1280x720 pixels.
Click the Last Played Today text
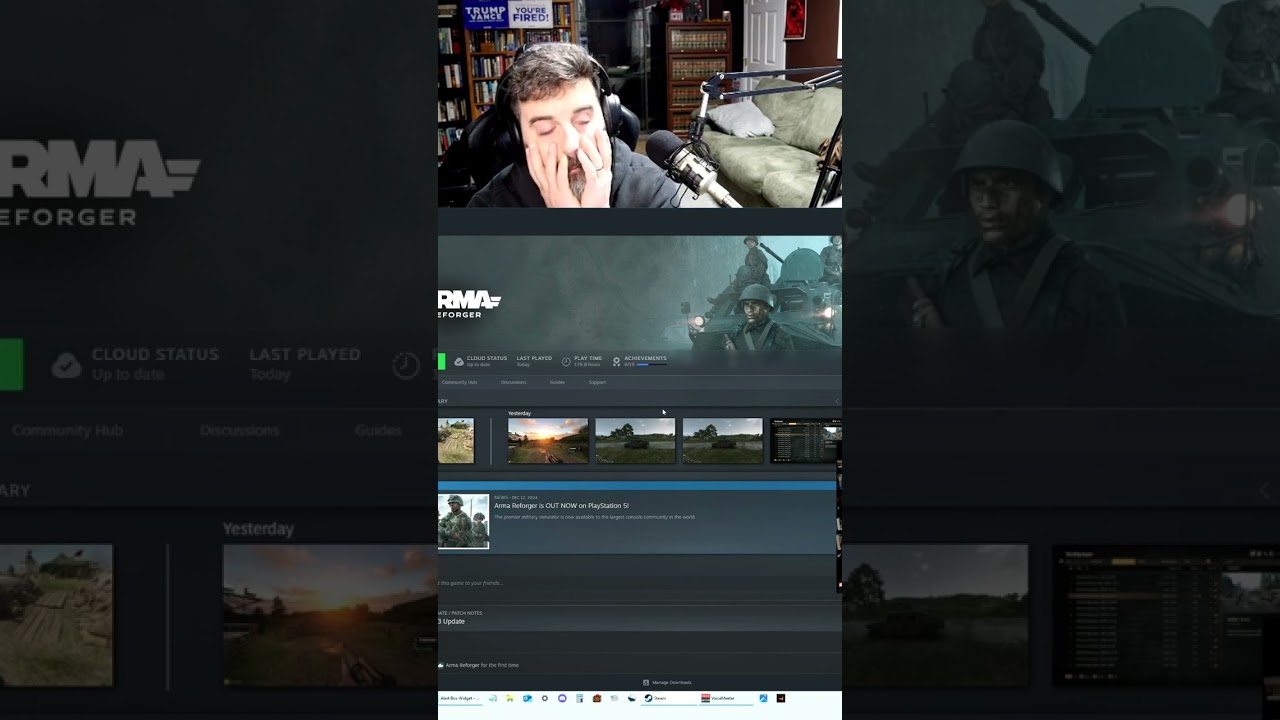pos(534,361)
